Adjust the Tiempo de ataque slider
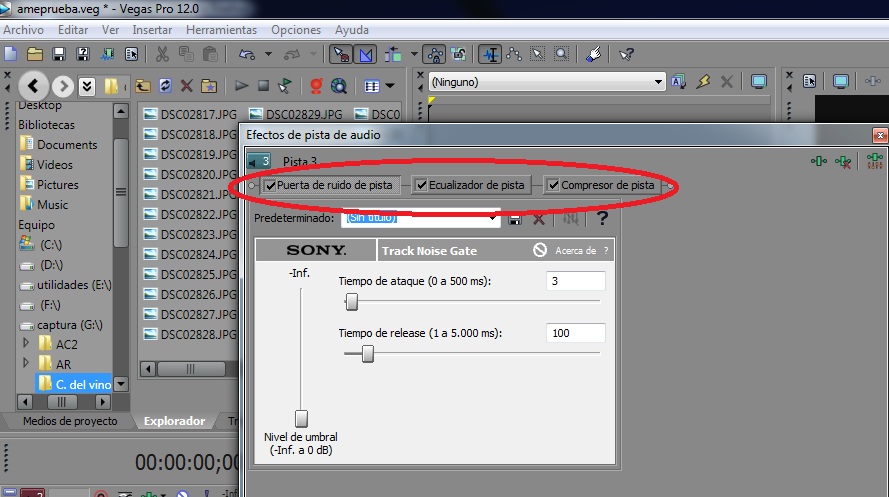Viewport: 889px width, 497px height. click(352, 302)
